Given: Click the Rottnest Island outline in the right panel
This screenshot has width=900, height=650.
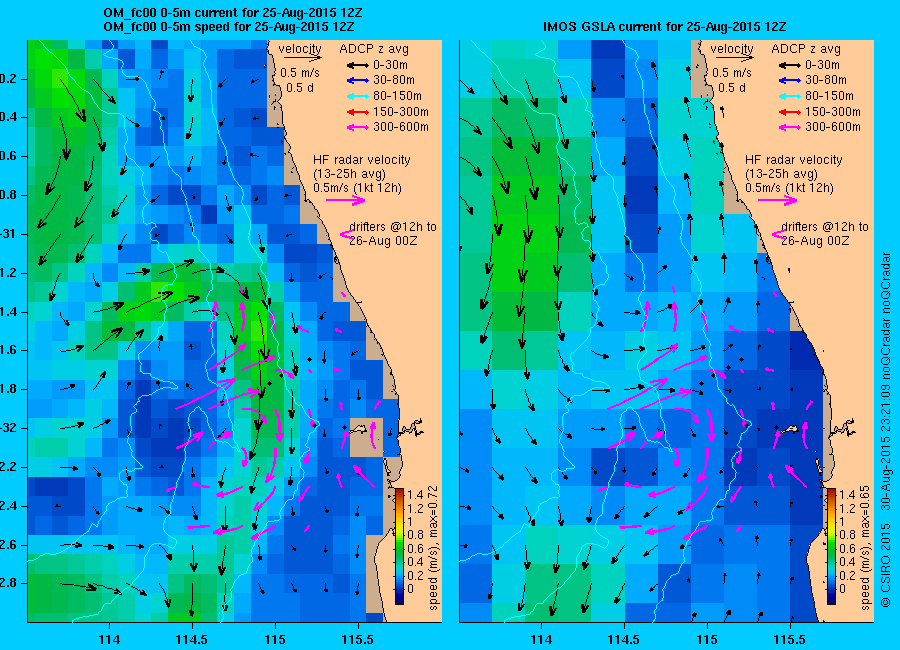Looking at the screenshot, I should click(x=790, y=428).
